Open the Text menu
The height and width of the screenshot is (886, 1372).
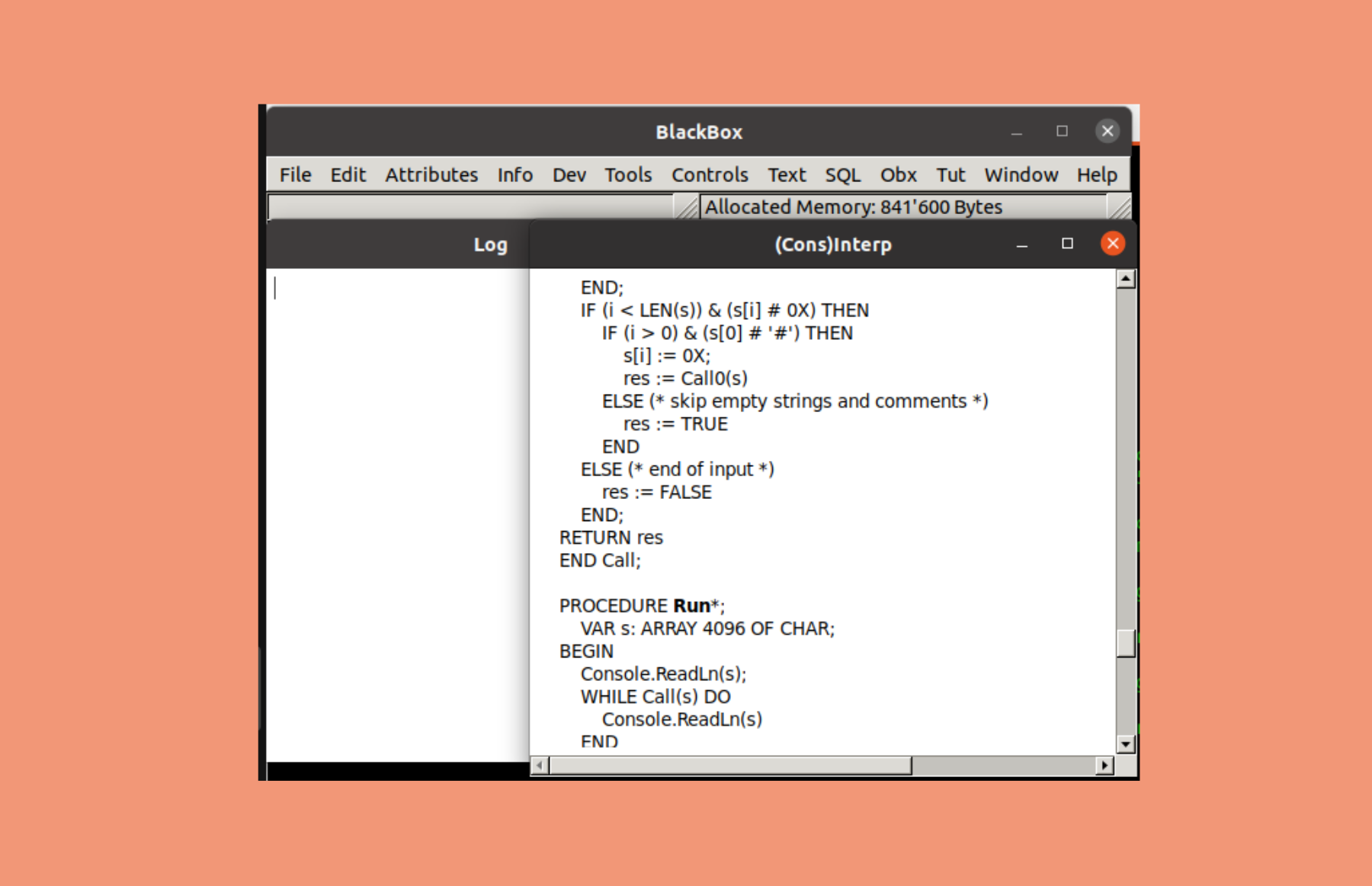tap(787, 175)
